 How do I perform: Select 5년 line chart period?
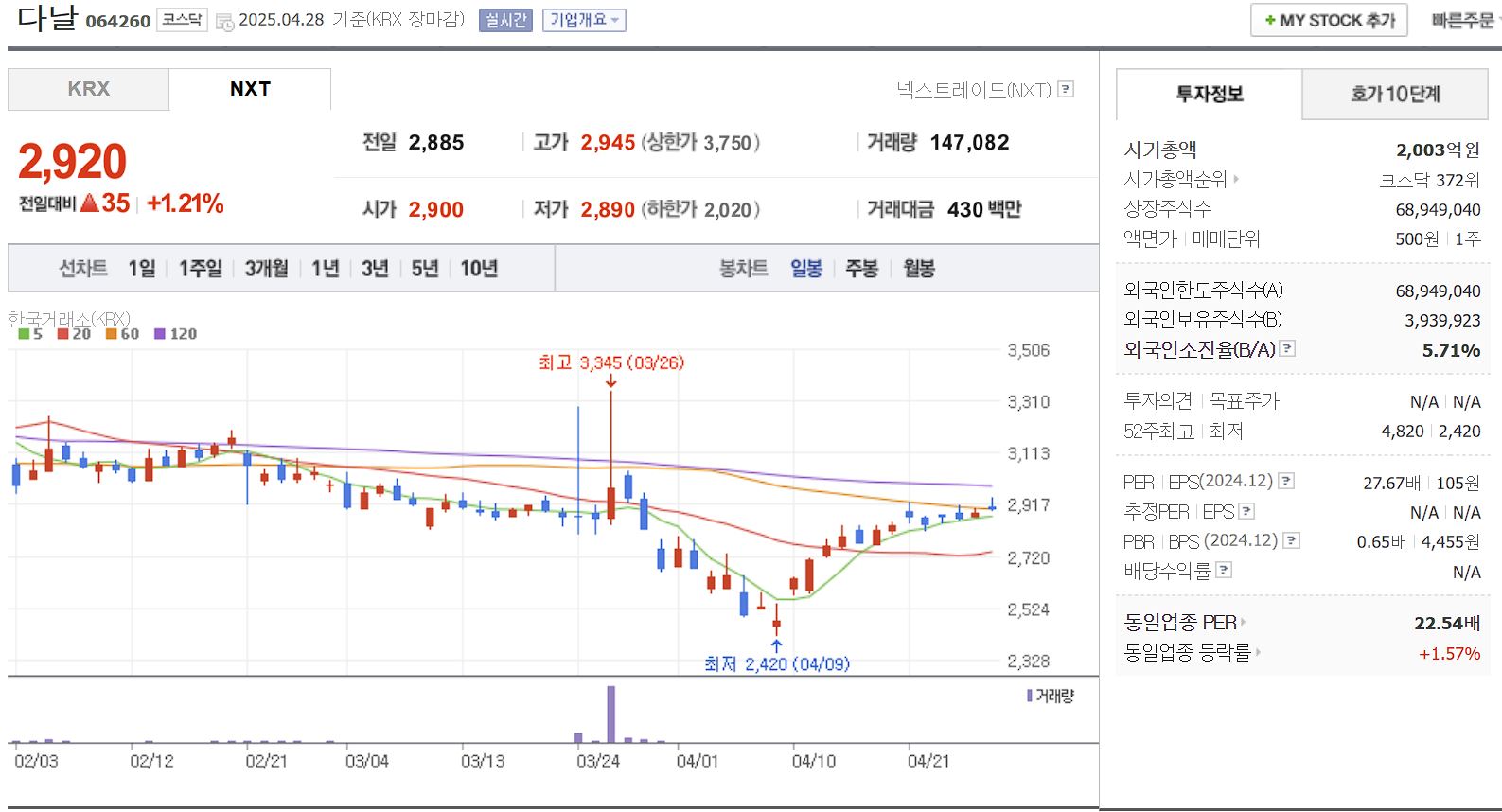[x=425, y=269]
